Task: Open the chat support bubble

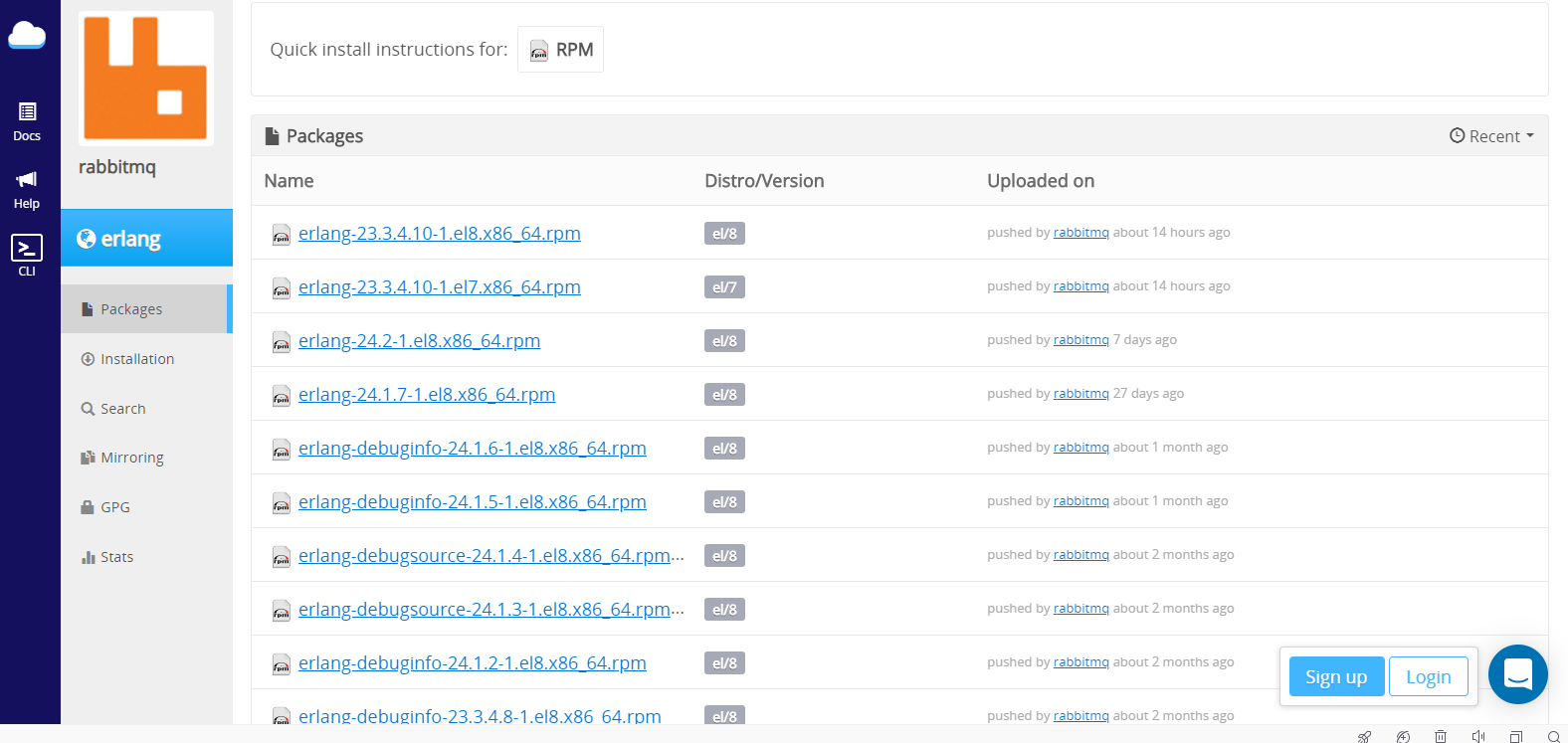Action: 1517,674
